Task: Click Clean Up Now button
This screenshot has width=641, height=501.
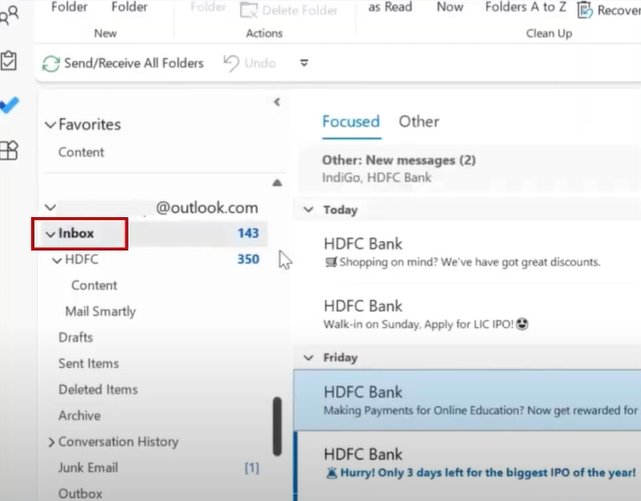Action: click(x=450, y=7)
